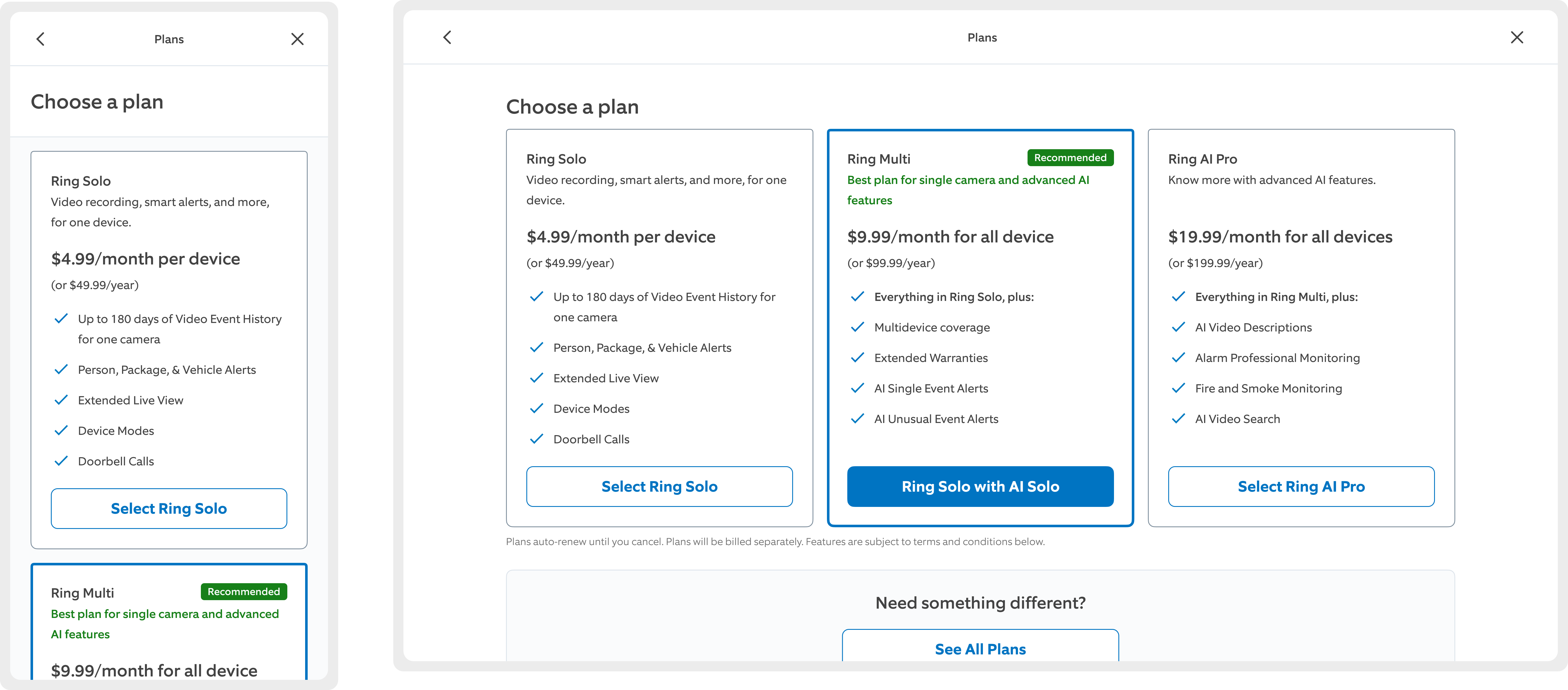Click checkmark beside Everything in Ring Solo, plus
The height and width of the screenshot is (690, 1568).
point(857,297)
